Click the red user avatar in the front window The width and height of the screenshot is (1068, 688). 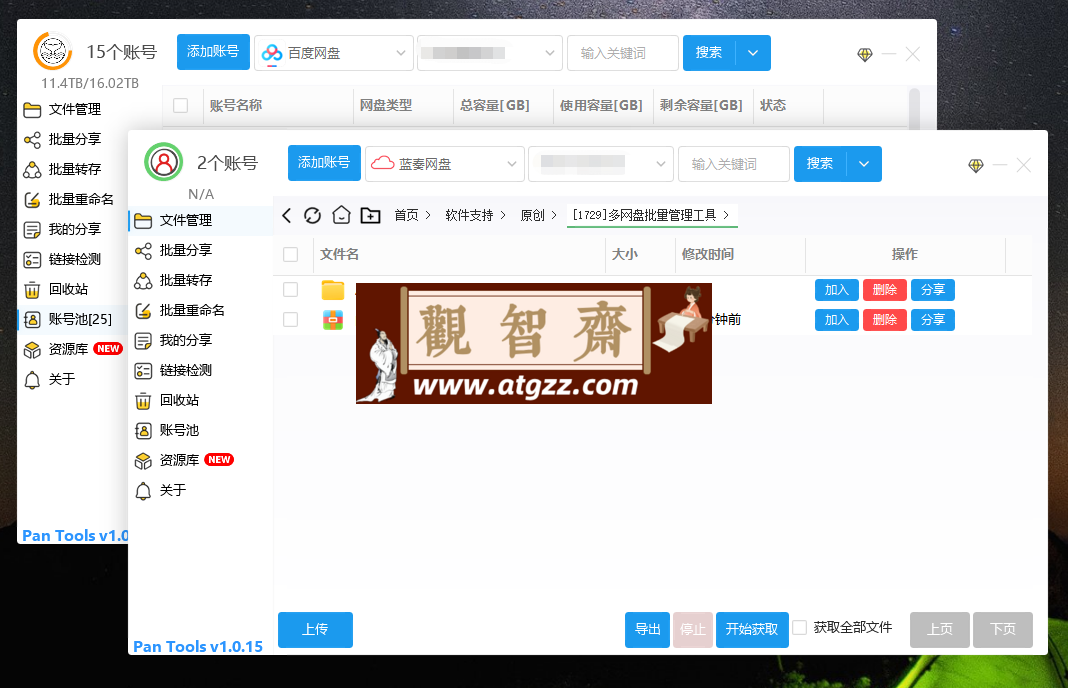pyautogui.click(x=163, y=162)
